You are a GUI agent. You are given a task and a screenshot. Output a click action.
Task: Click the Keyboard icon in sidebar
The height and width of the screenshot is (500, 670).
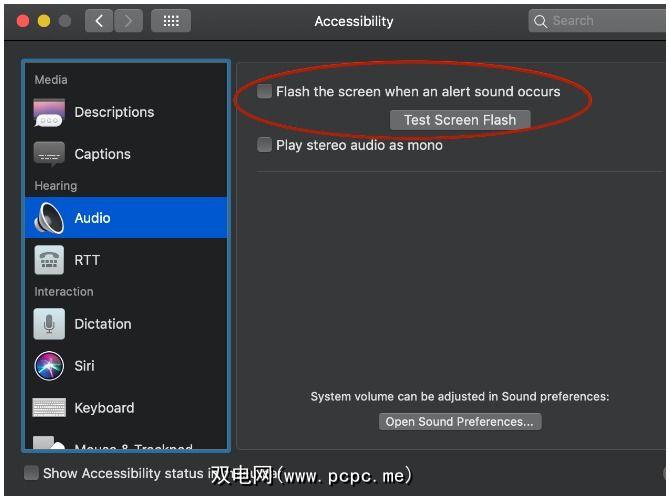point(49,408)
